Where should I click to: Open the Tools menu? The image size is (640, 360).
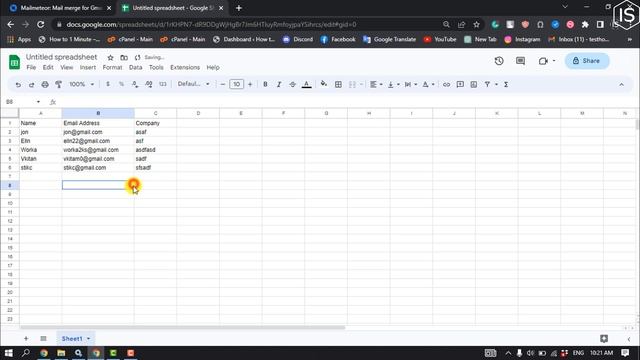pyautogui.click(x=156, y=67)
